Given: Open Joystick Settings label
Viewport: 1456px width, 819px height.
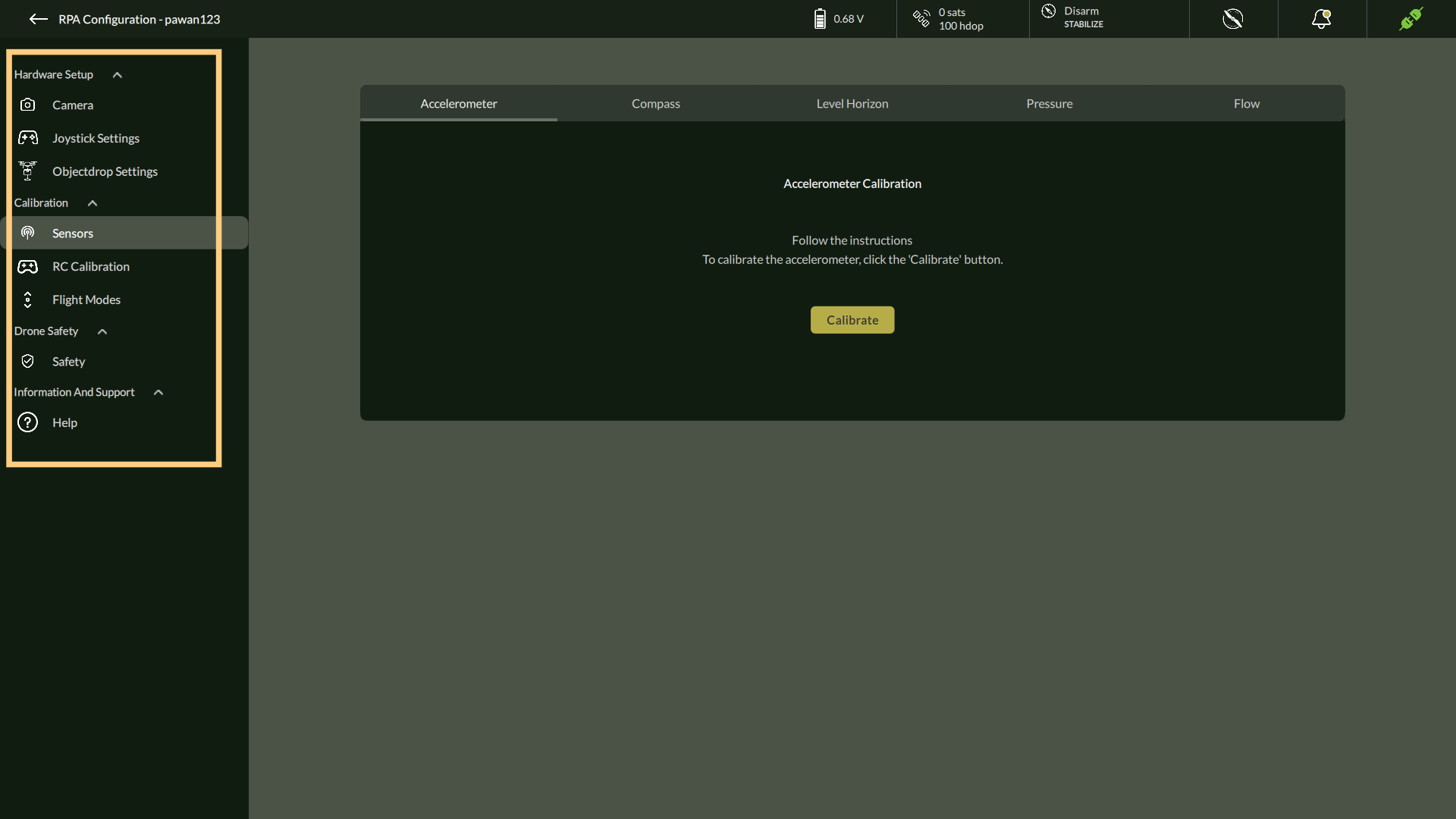Looking at the screenshot, I should click(x=96, y=139).
